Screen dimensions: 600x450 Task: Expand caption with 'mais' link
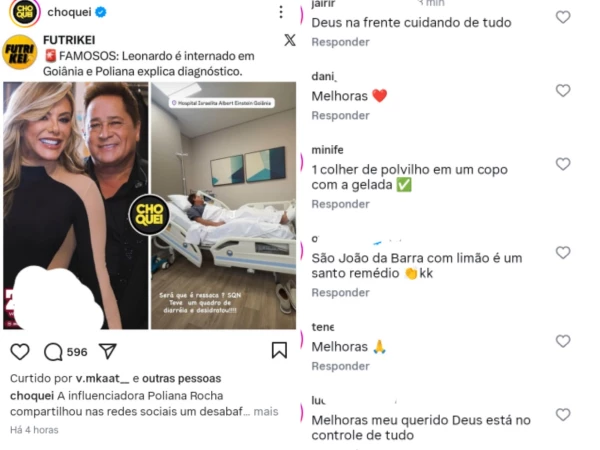pyautogui.click(x=266, y=412)
